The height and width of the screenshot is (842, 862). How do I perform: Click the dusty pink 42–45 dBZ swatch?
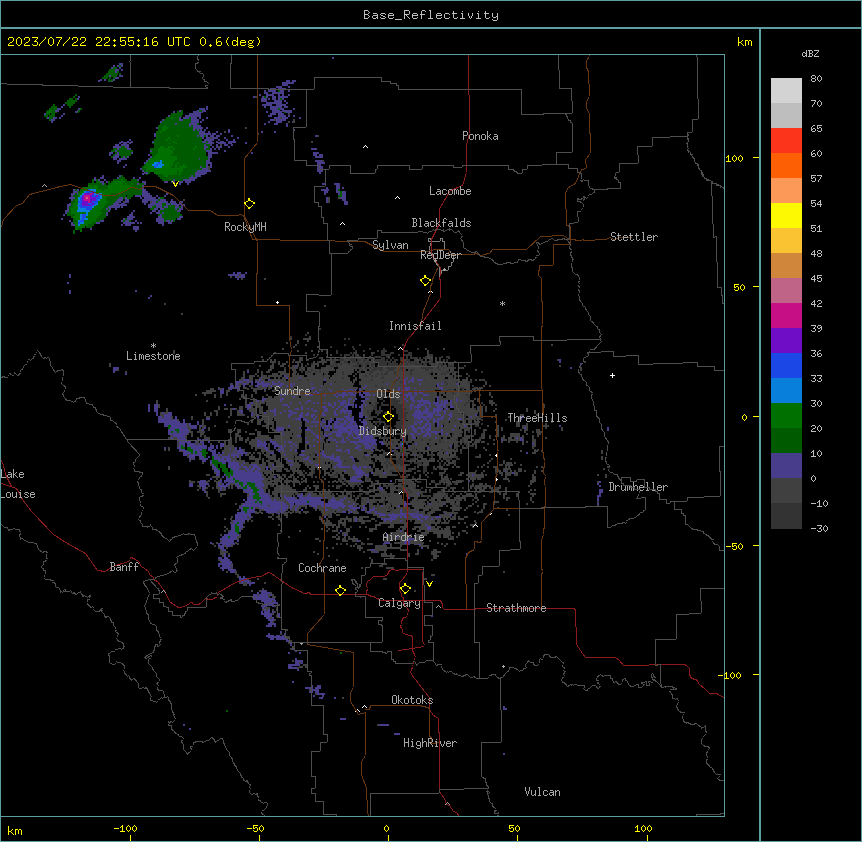coord(786,290)
